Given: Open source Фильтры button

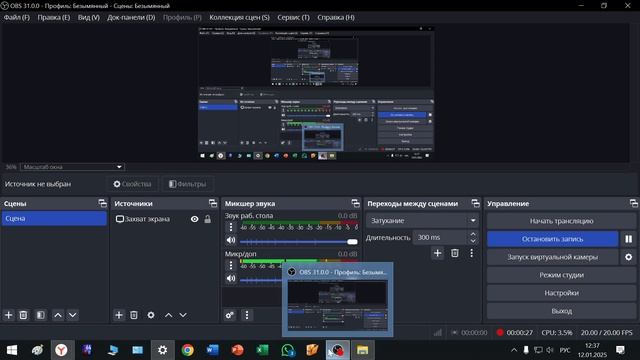Looking at the screenshot, I should pos(187,184).
